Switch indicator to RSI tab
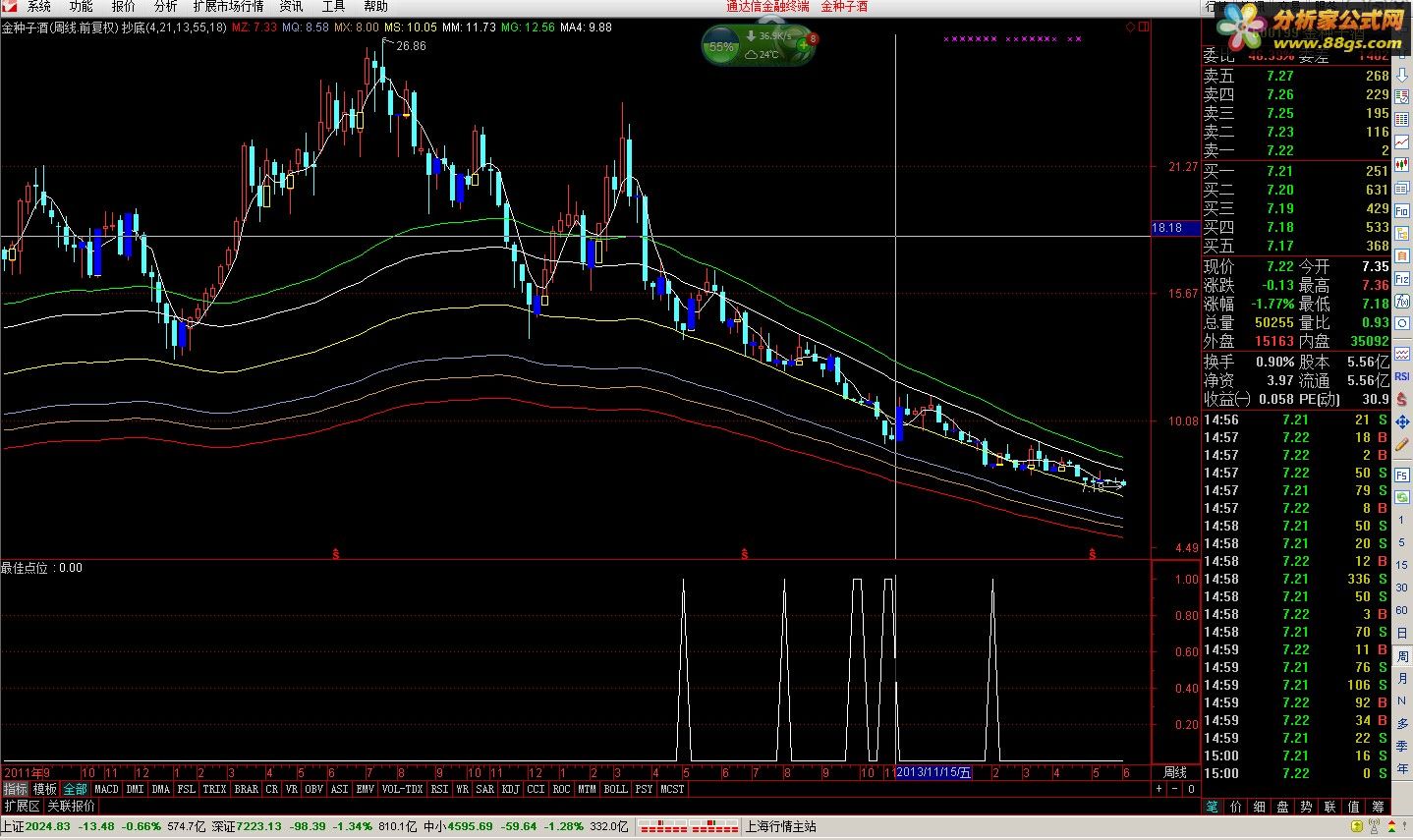The width and height of the screenshot is (1413, 840). coord(439,789)
